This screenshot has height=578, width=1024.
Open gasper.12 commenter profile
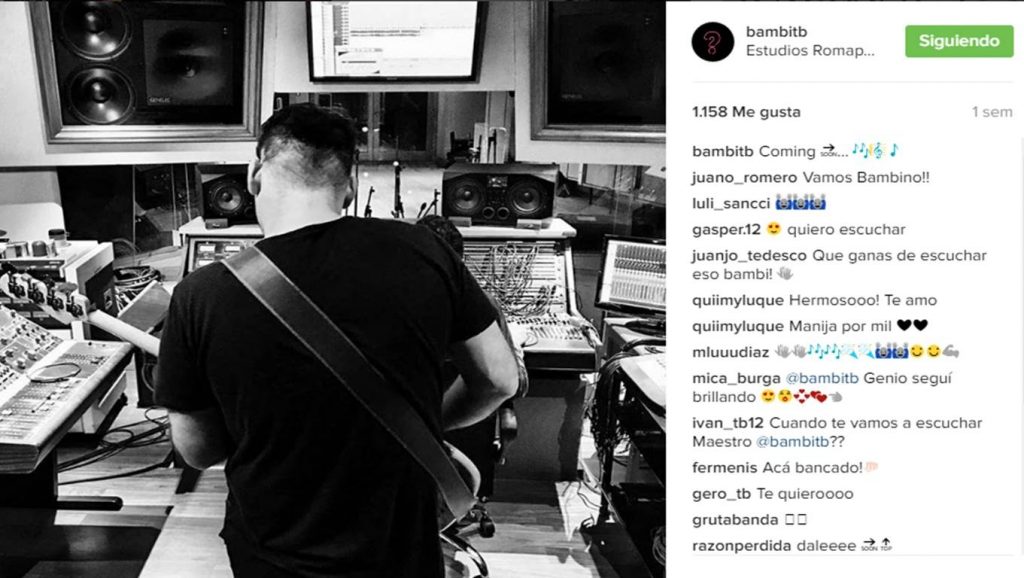click(726, 230)
